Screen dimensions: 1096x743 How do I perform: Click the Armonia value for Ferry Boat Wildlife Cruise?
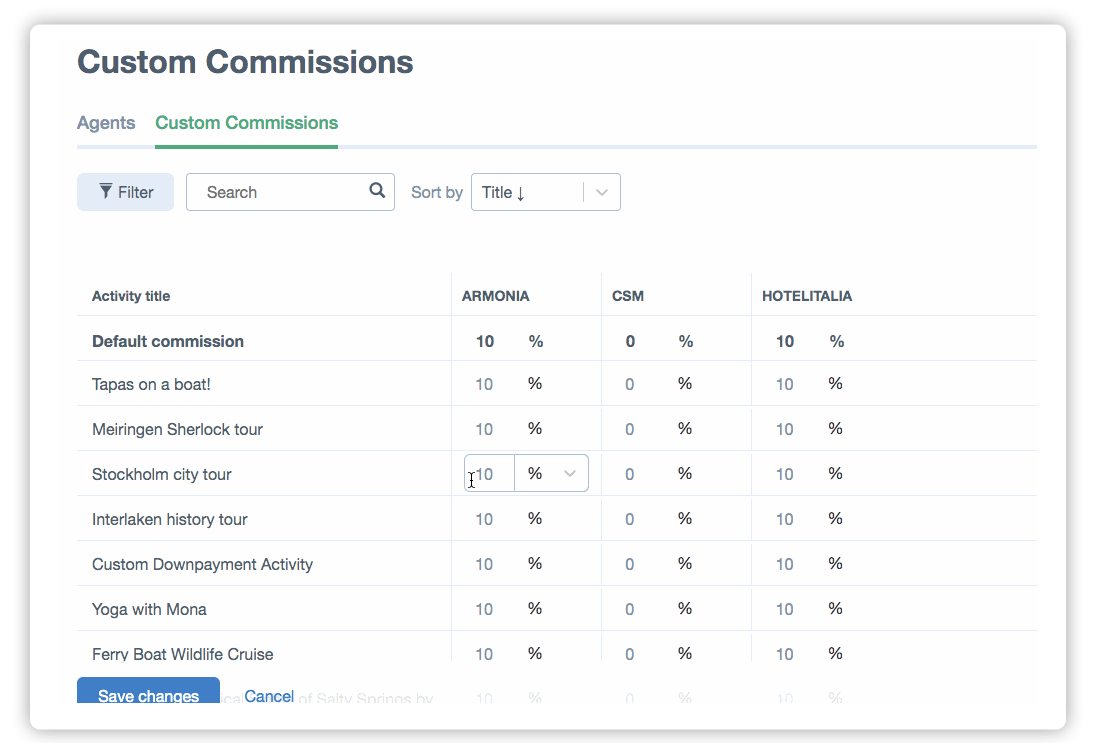(x=484, y=653)
